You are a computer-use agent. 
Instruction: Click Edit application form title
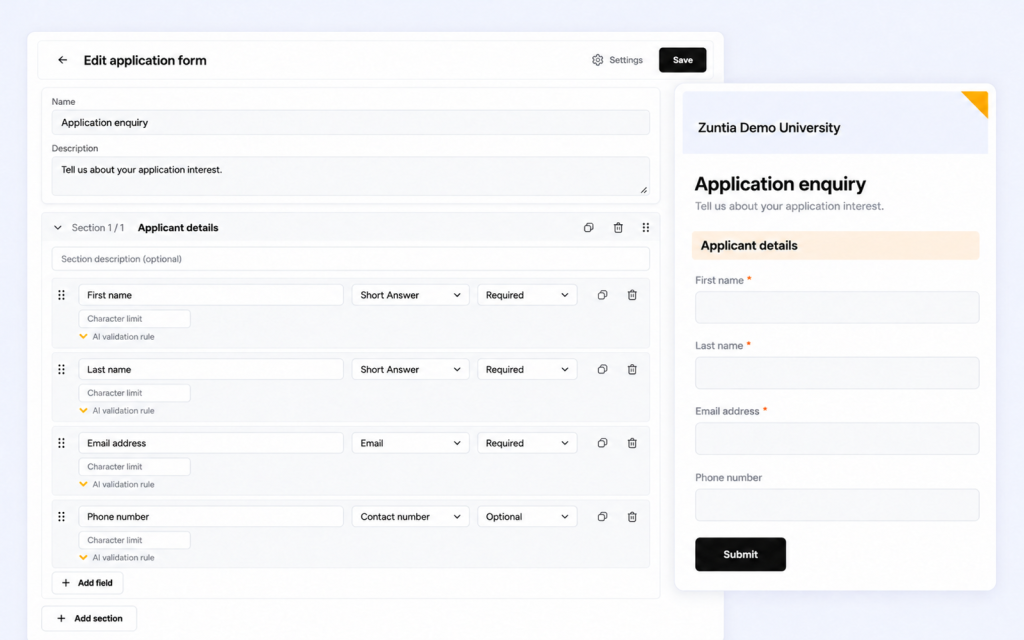click(145, 60)
